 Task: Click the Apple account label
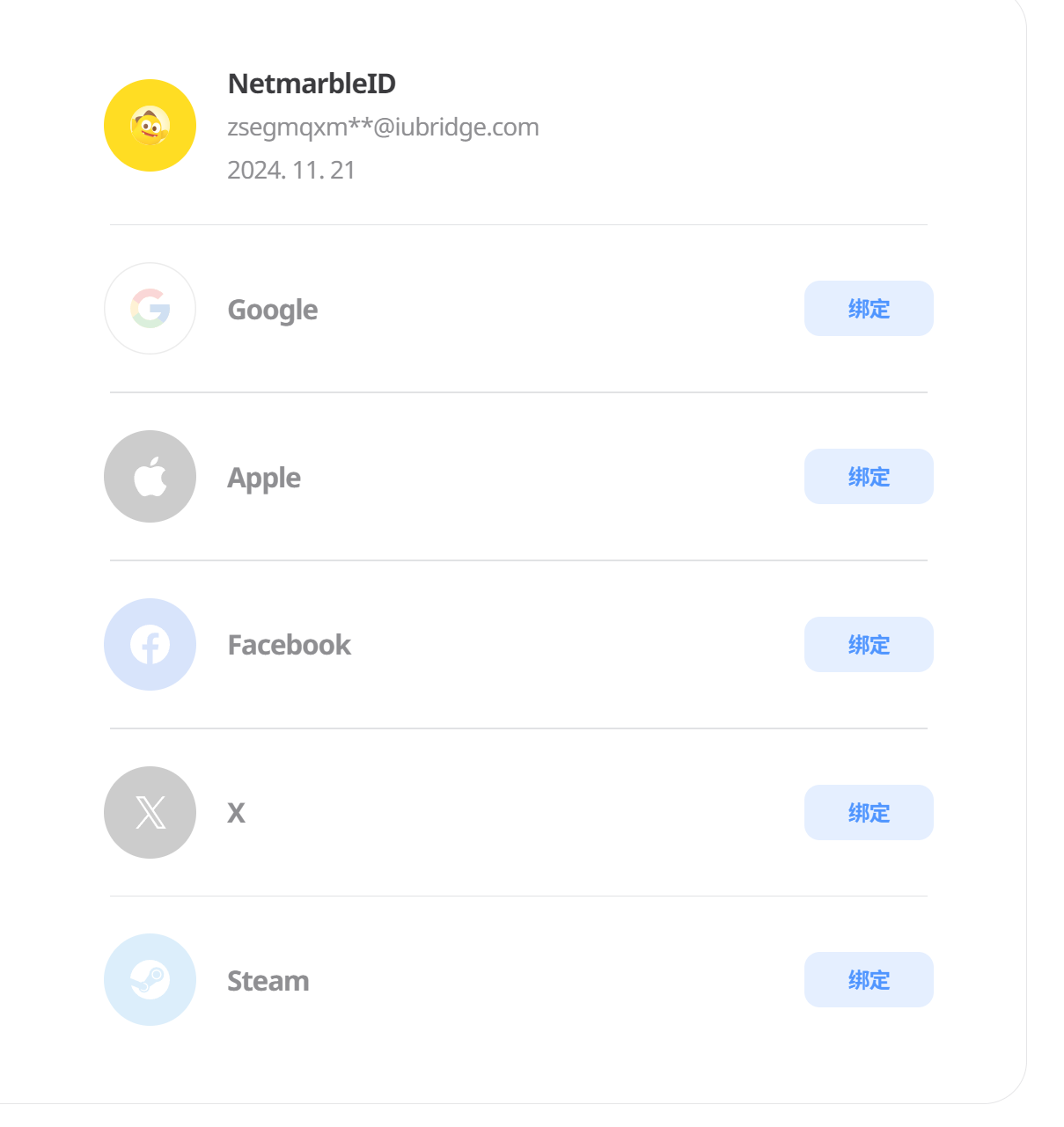pyautogui.click(x=264, y=478)
